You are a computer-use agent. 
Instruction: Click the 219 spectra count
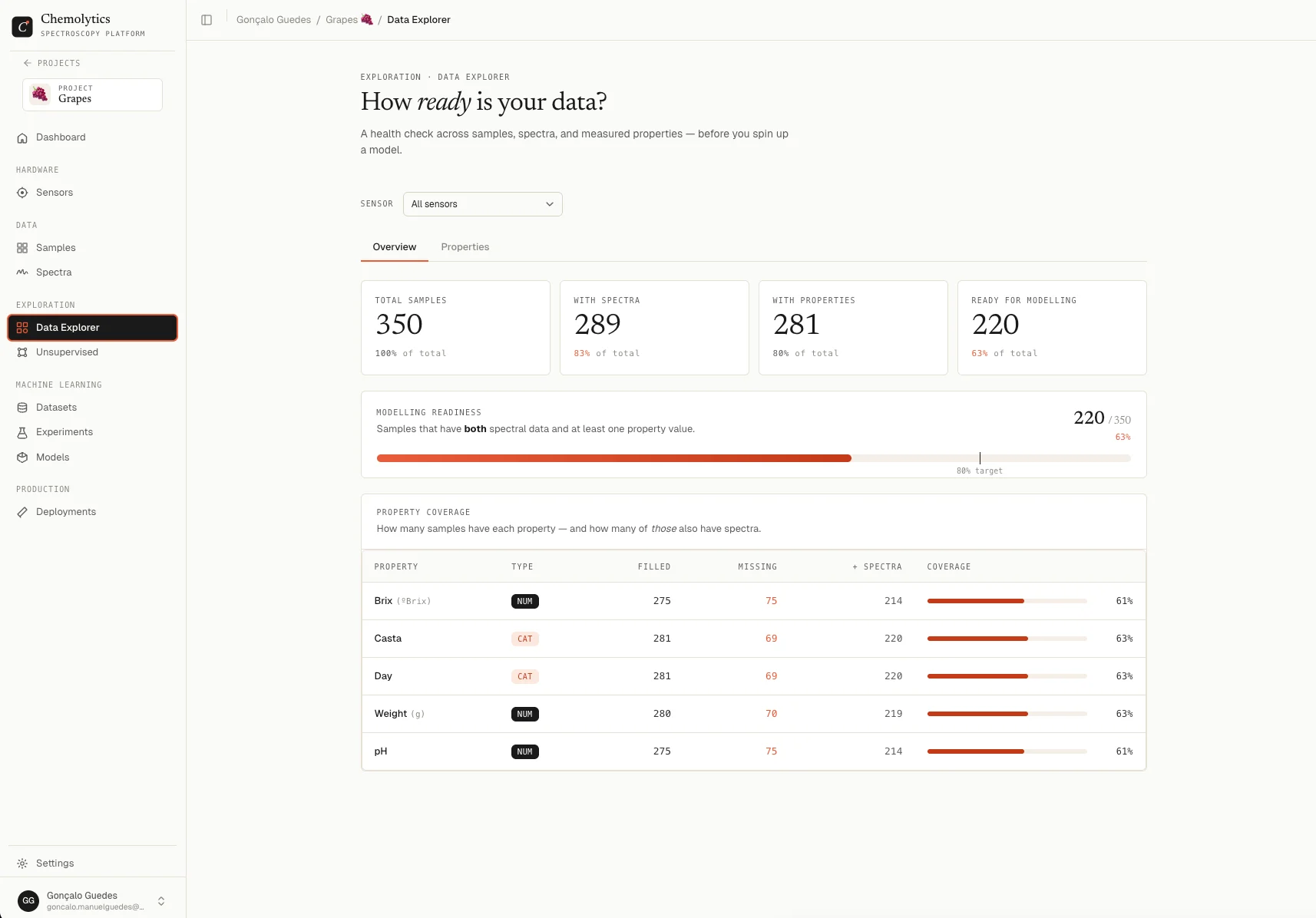tap(893, 714)
